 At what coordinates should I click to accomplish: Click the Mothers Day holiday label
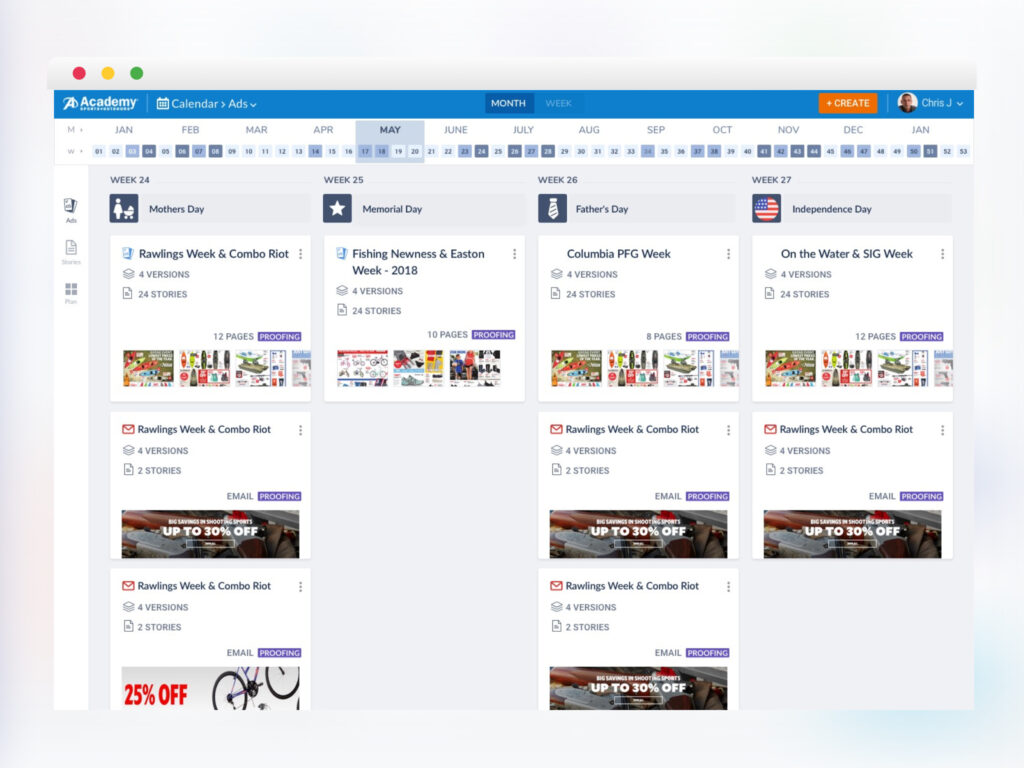tap(176, 209)
